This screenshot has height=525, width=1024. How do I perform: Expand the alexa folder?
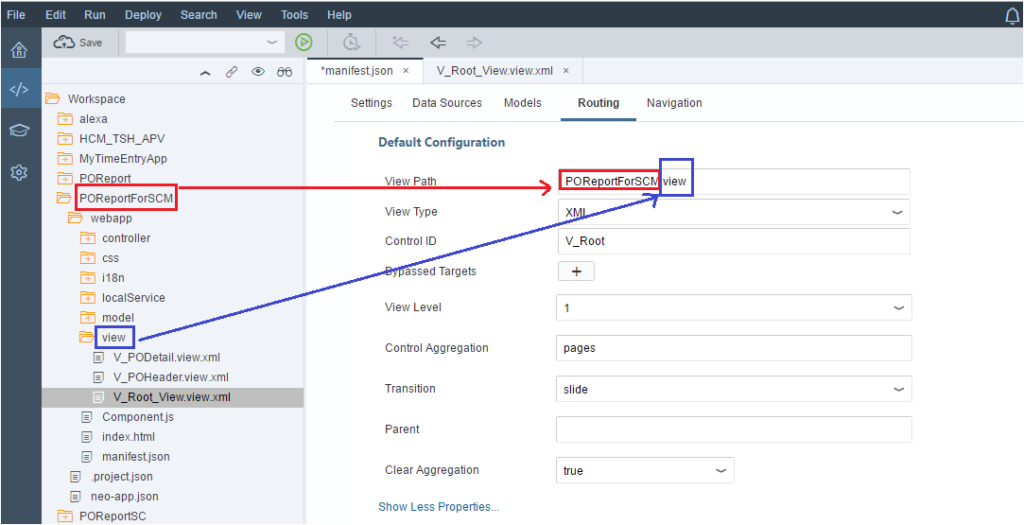click(x=64, y=119)
